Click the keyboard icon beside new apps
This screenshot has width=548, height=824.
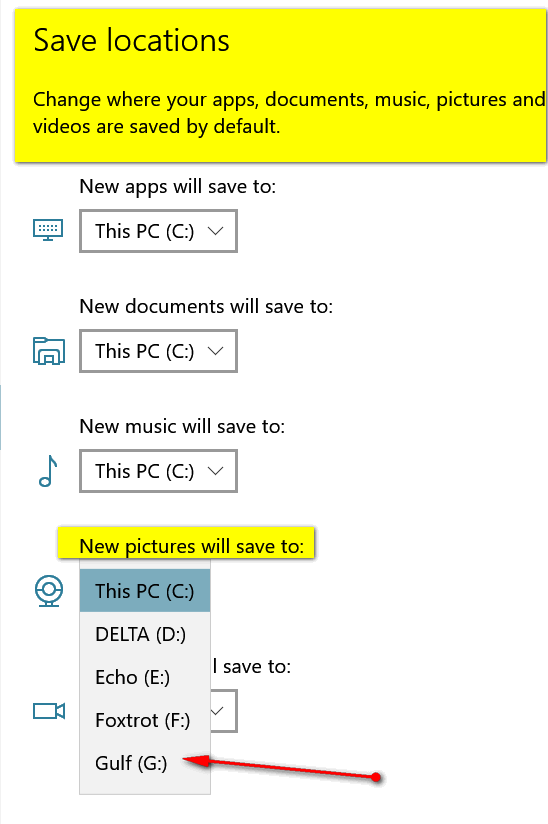click(x=48, y=230)
